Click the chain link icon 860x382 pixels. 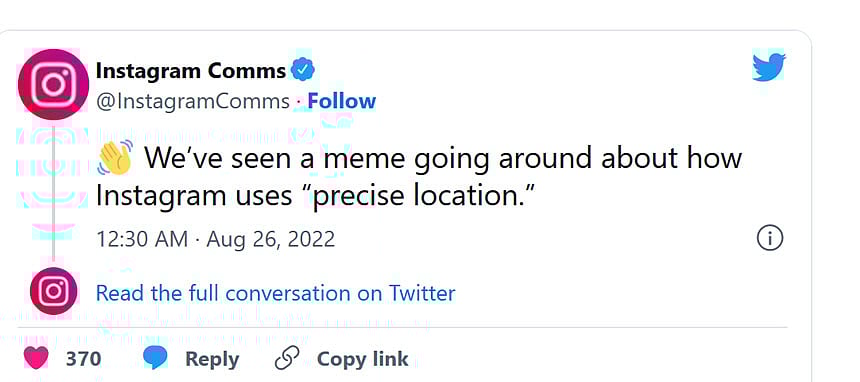click(x=286, y=359)
